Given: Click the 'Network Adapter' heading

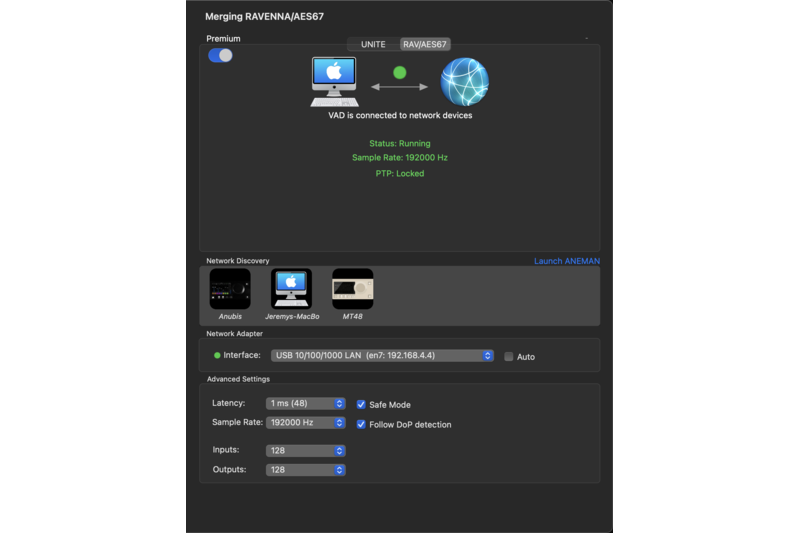Looking at the screenshot, I should click(x=235, y=334).
